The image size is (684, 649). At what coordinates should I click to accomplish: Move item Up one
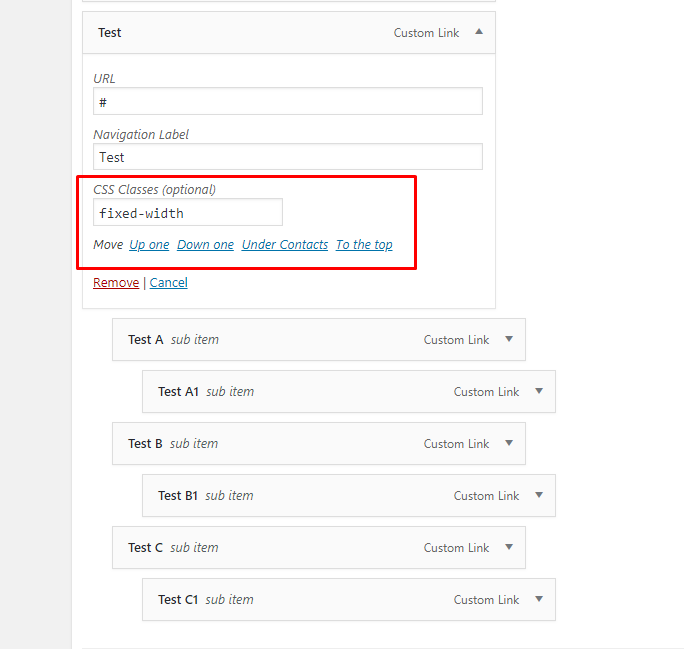tap(149, 245)
